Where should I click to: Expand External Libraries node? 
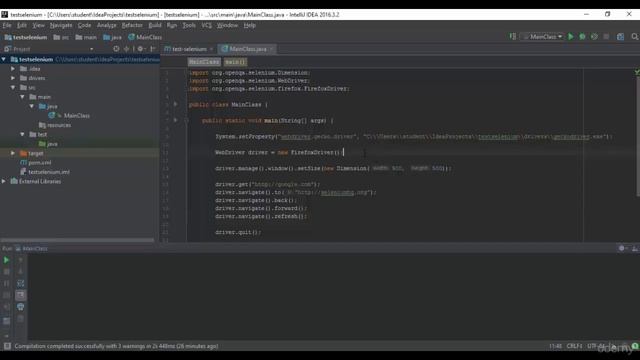(x=4, y=181)
